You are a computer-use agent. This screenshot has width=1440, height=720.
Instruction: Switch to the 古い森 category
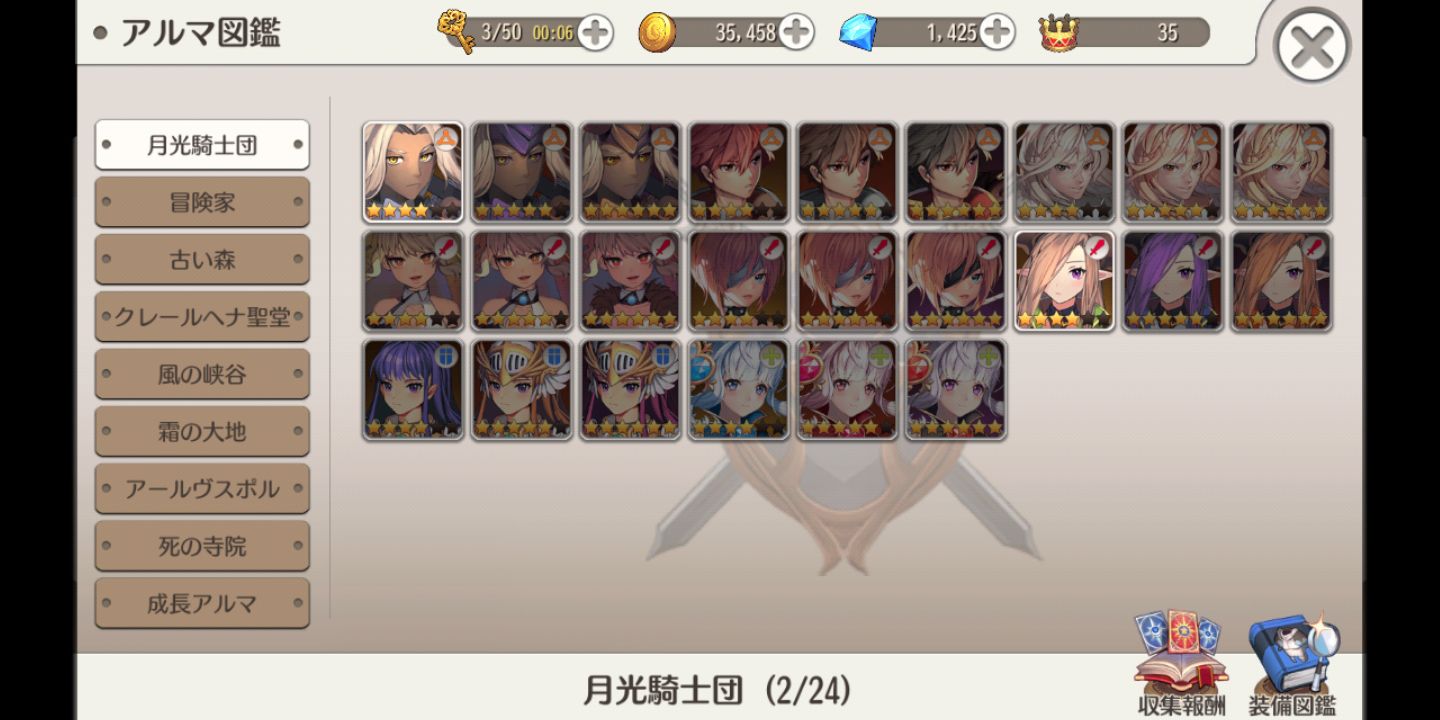(x=202, y=260)
